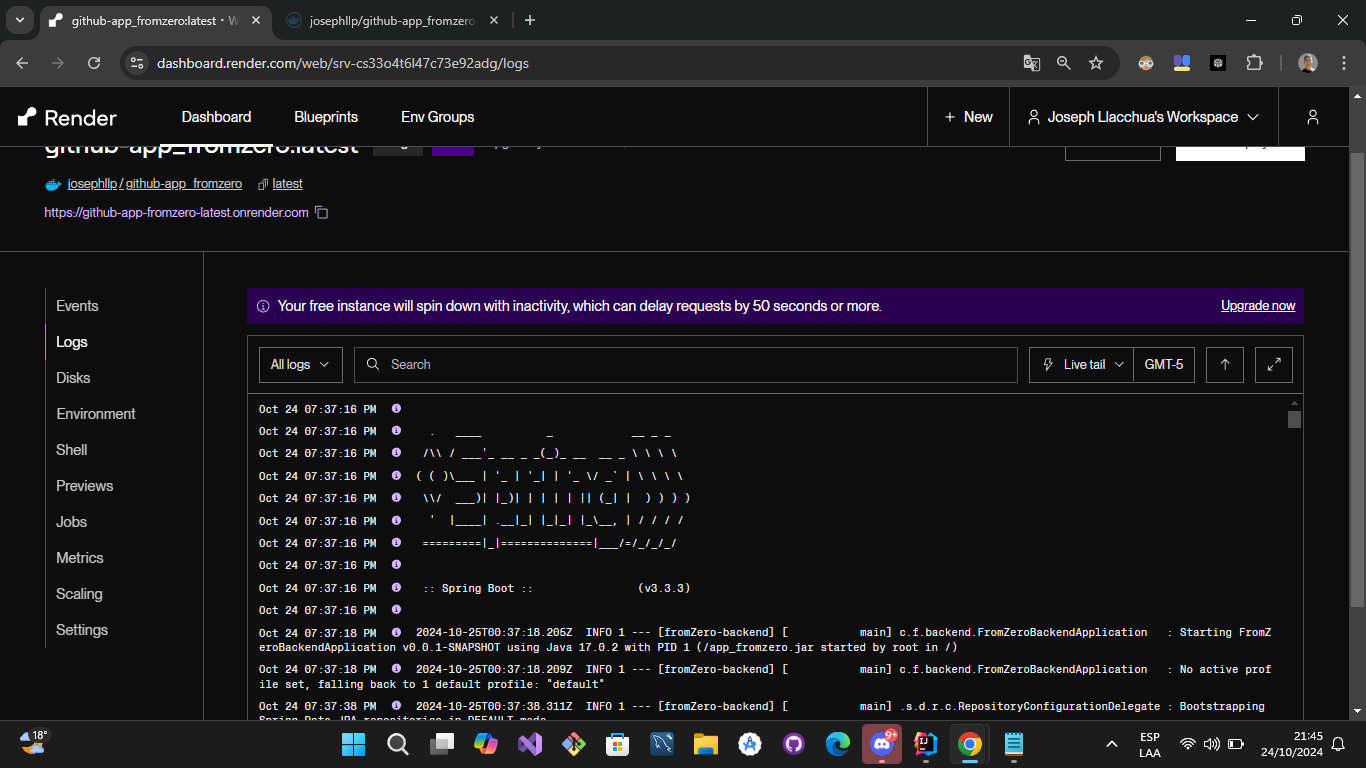Change the GMT-5 timezone setting
This screenshot has width=1366, height=768.
tap(1164, 365)
